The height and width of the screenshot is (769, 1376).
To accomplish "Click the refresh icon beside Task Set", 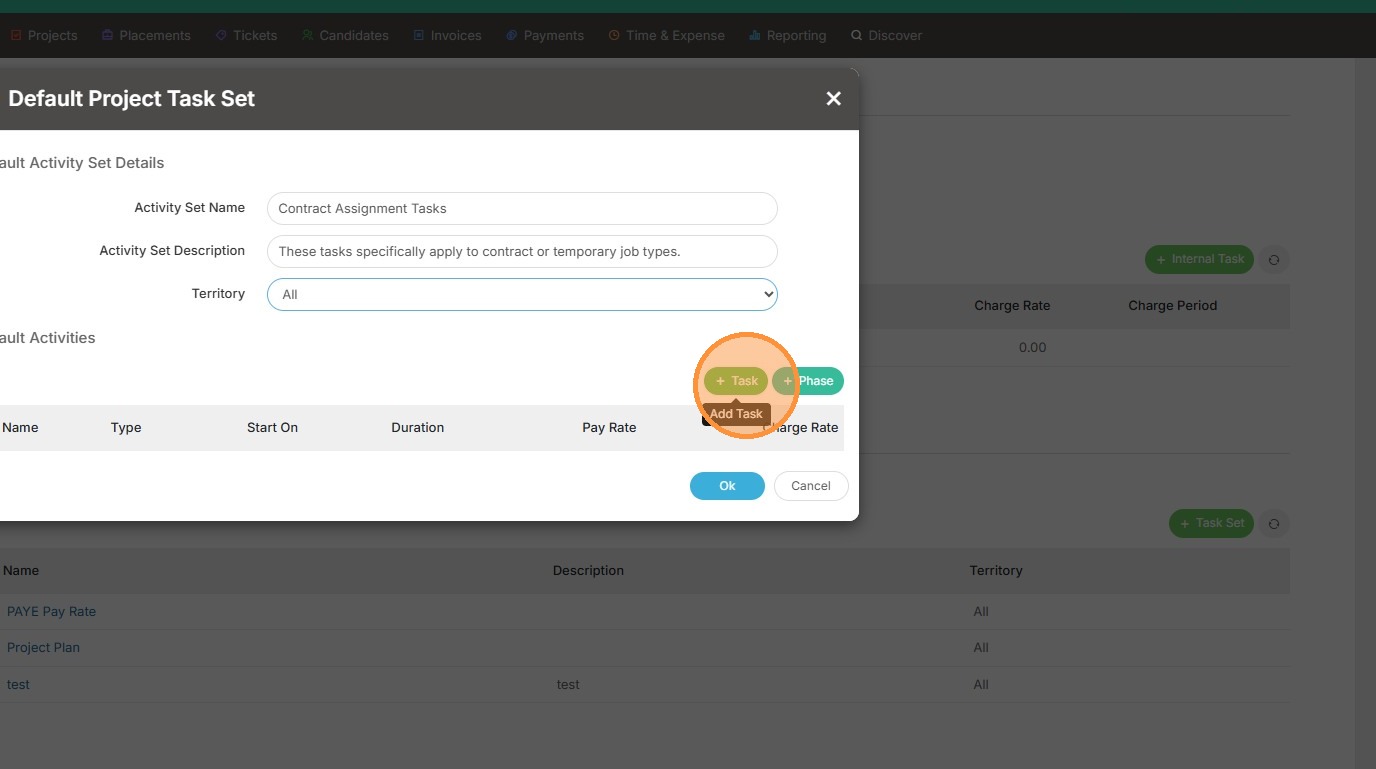I will [x=1274, y=523].
